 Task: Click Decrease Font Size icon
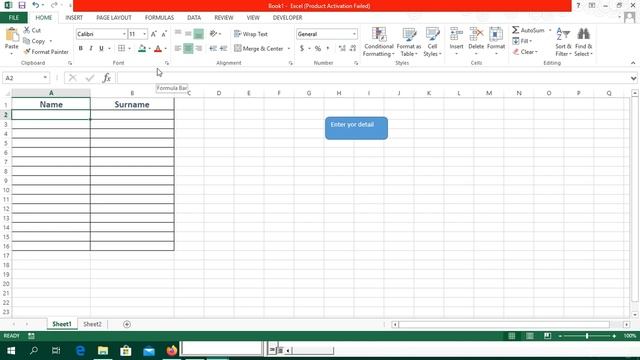point(164,34)
